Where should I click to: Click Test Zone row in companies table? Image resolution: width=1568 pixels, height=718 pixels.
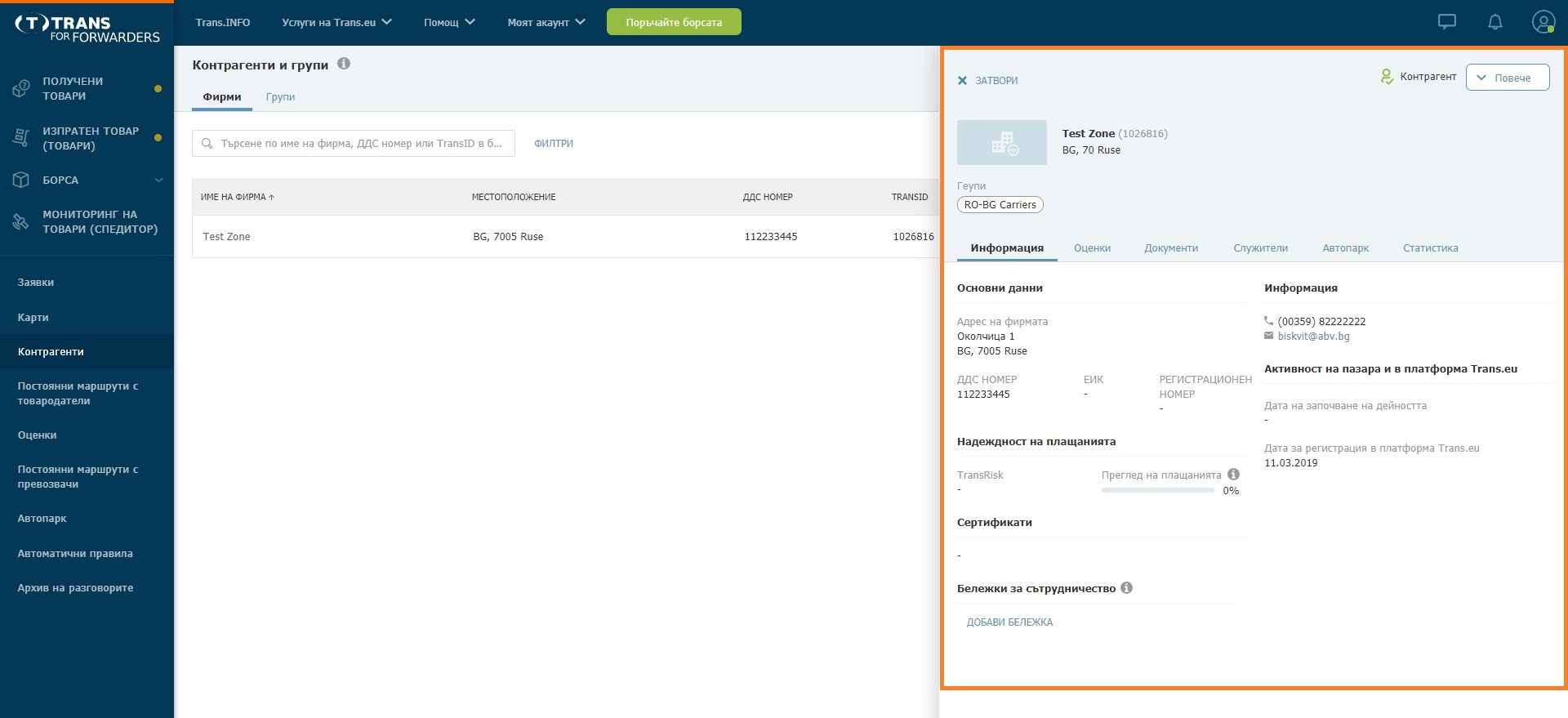click(565, 237)
